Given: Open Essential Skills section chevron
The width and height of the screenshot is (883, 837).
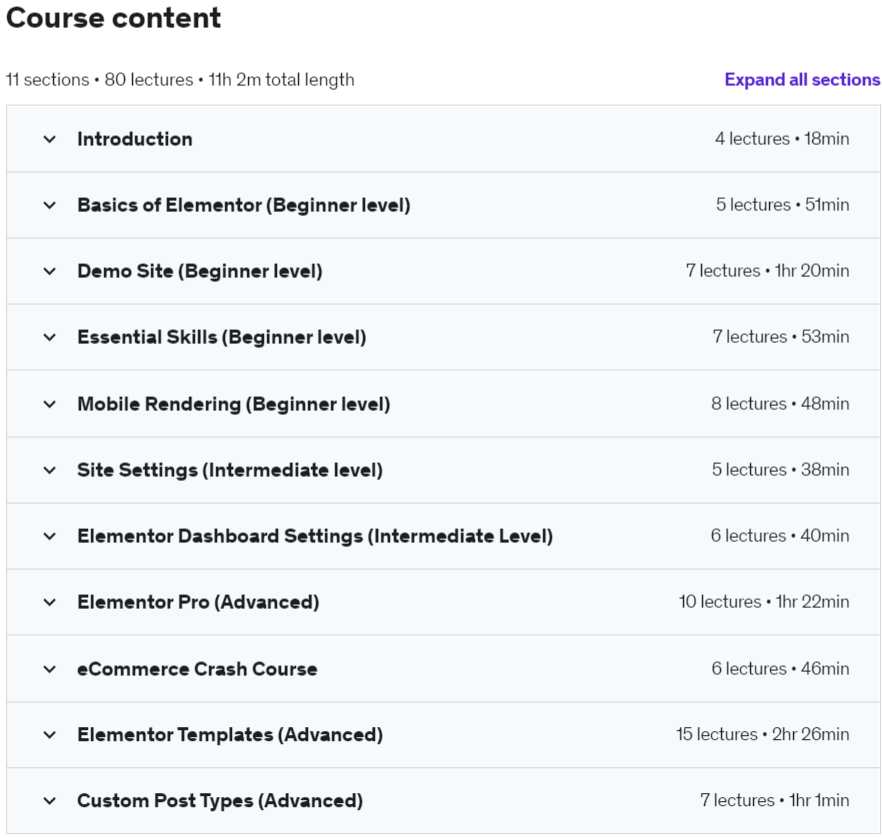Looking at the screenshot, I should click(50, 337).
